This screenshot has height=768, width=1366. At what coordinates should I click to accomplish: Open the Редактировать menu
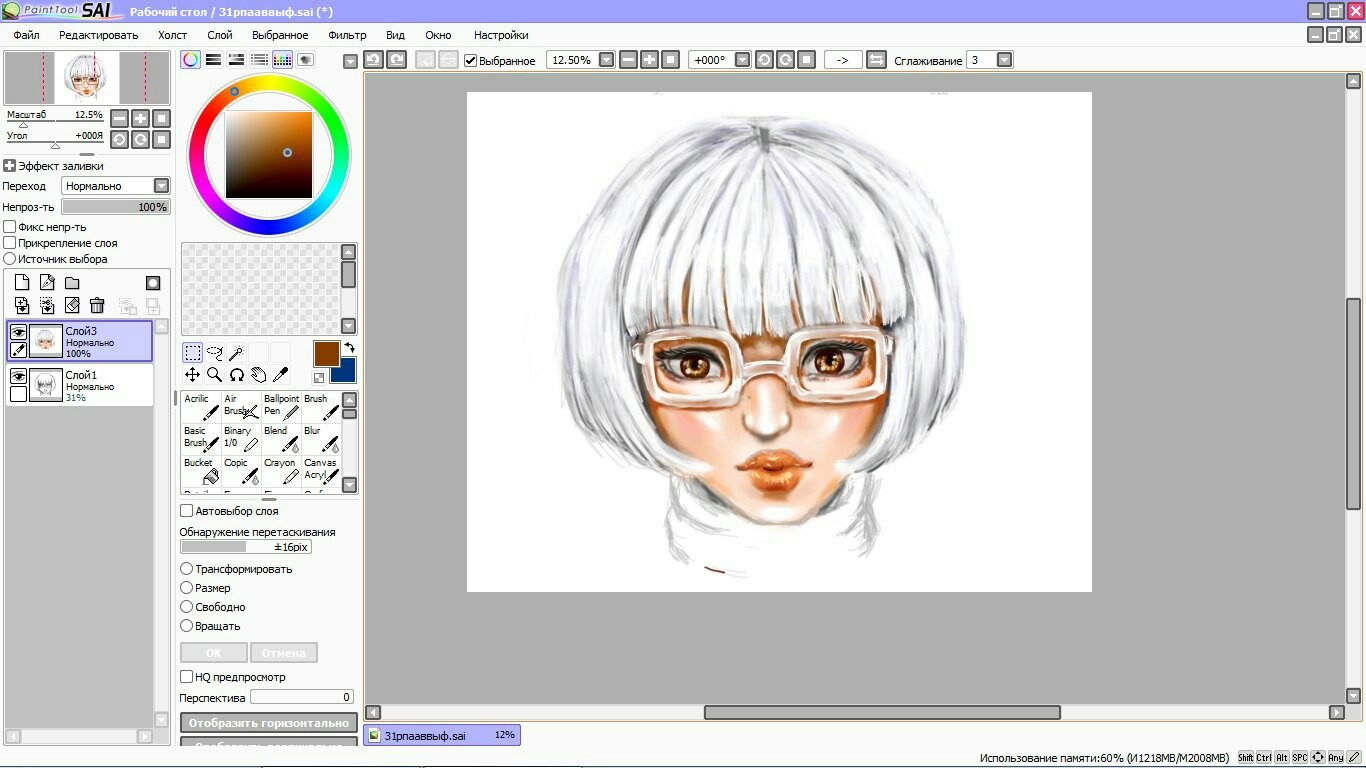click(x=99, y=35)
